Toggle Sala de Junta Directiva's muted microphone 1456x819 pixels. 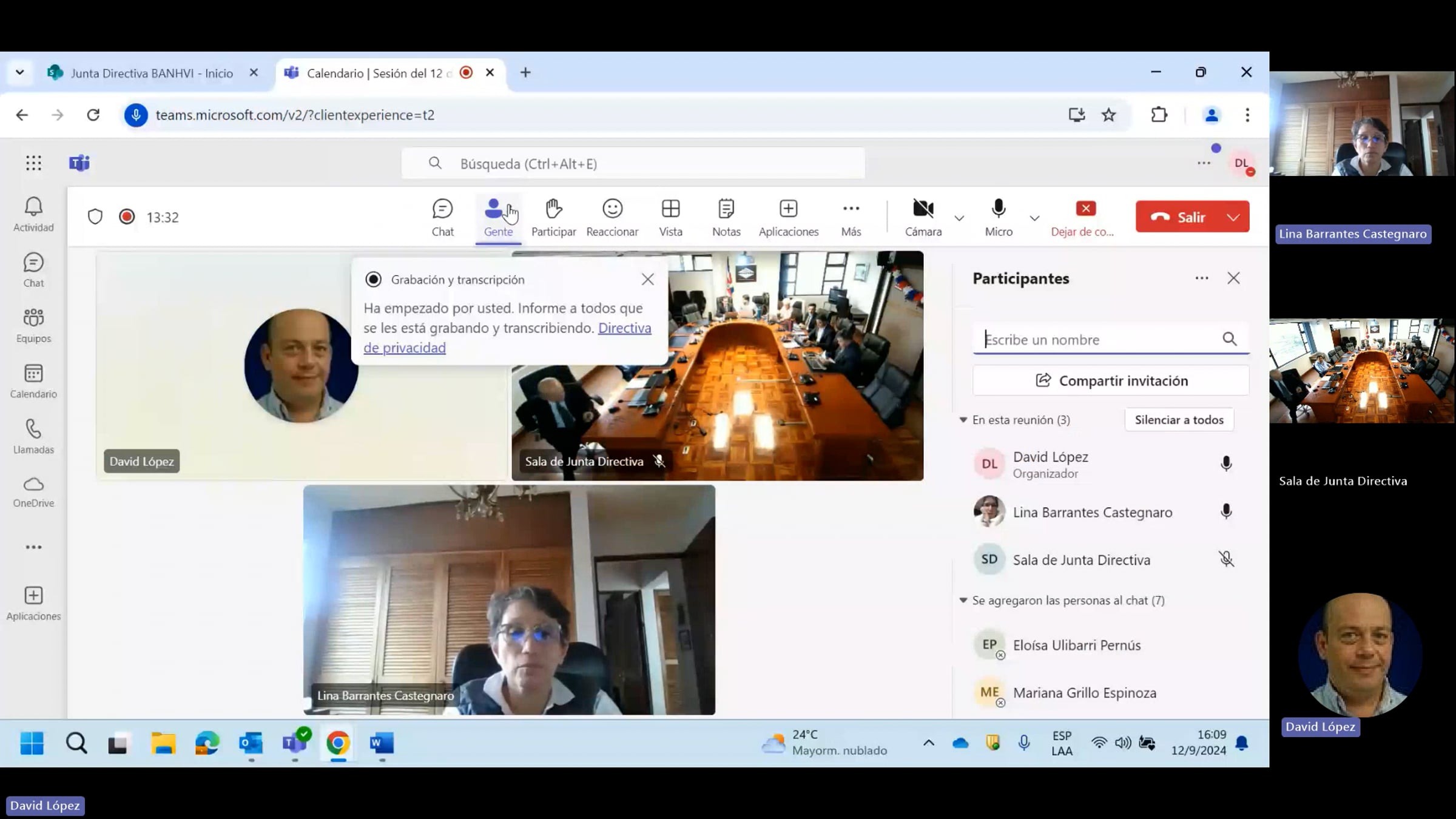[1226, 559]
